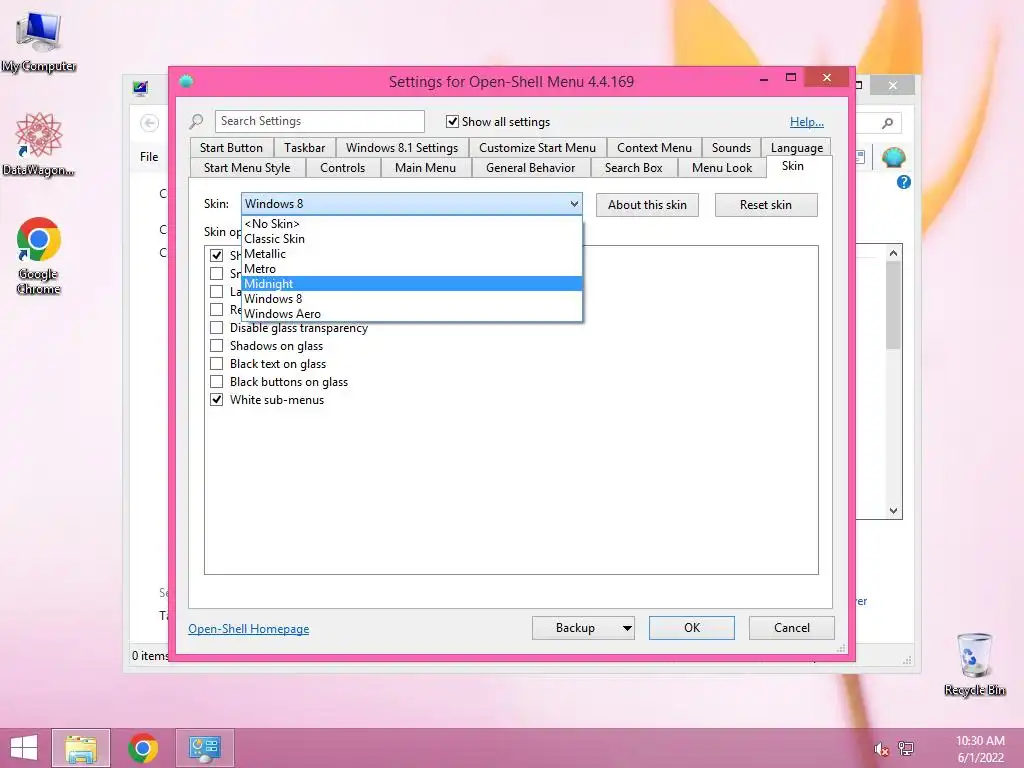The height and width of the screenshot is (768, 1024).
Task: Click the search magnifier in background window
Action: pyautogui.click(x=887, y=123)
